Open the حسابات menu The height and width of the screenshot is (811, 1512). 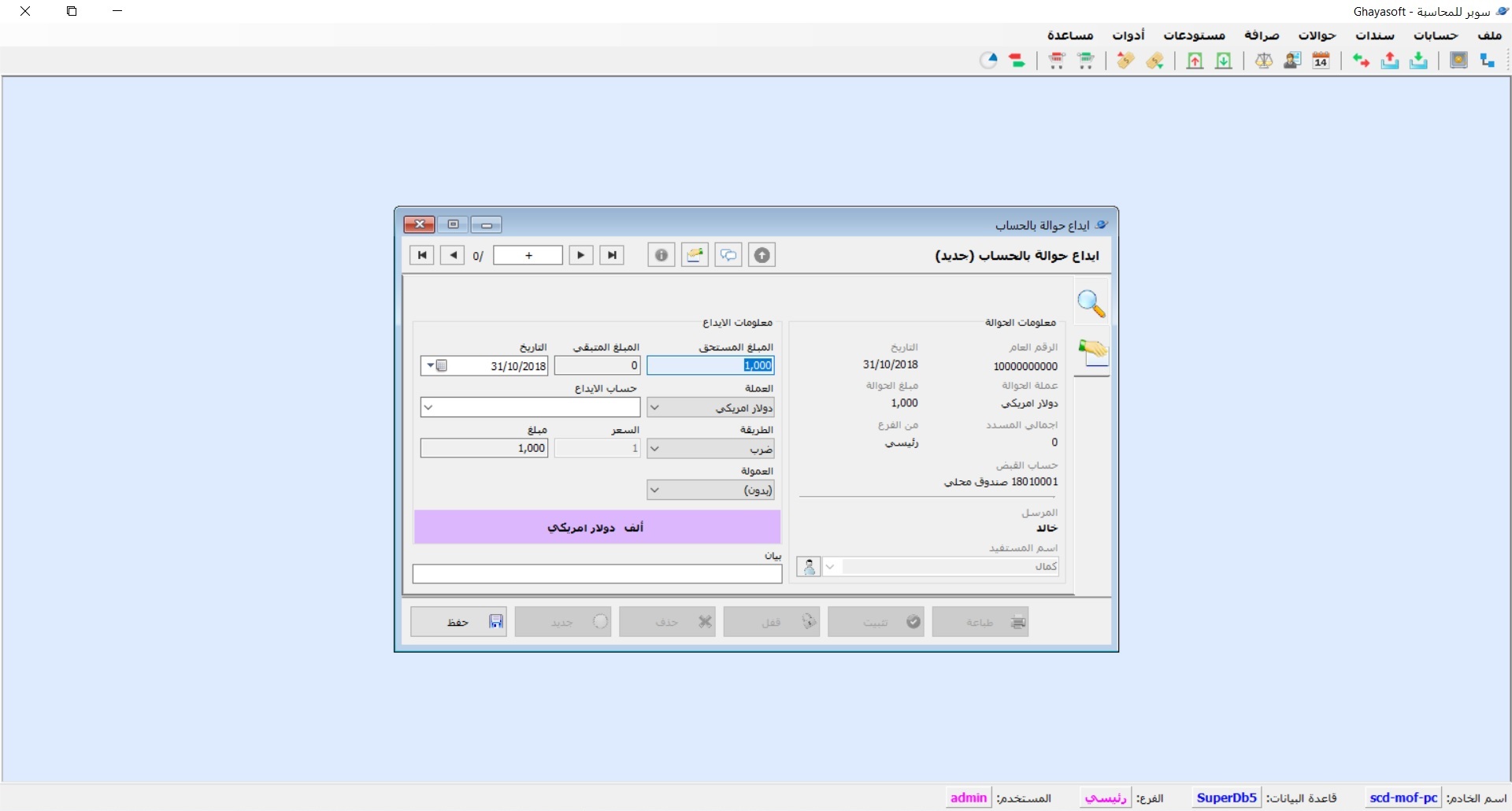[1436, 35]
